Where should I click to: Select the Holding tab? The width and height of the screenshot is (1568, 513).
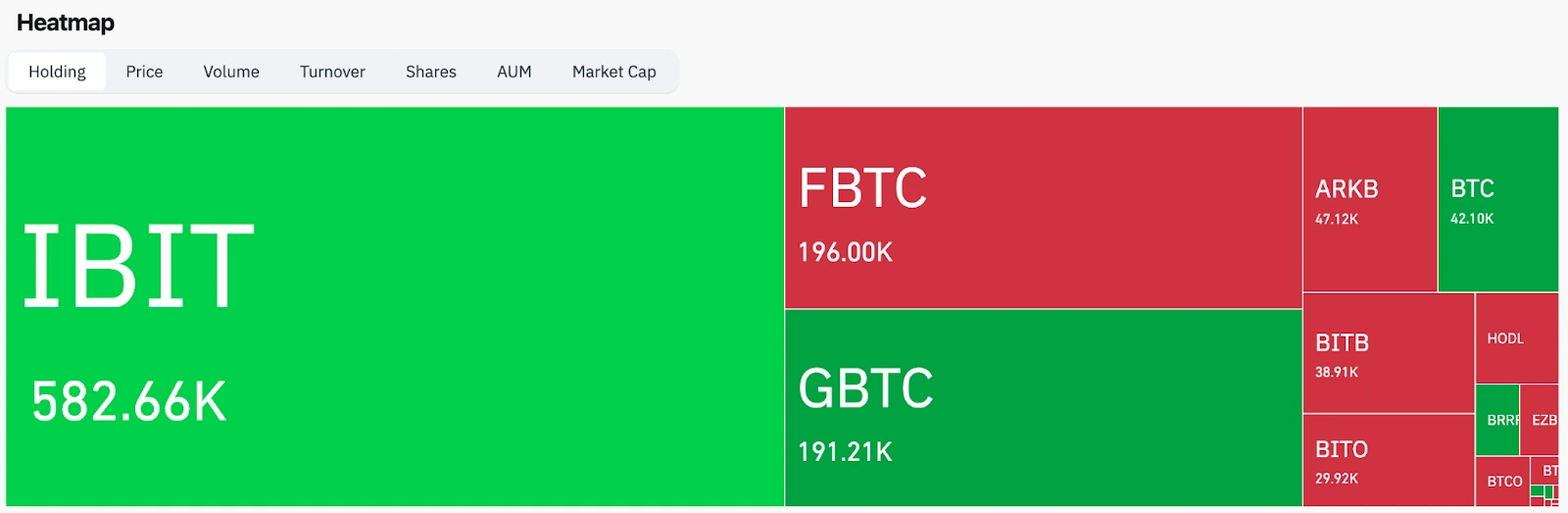pos(57,72)
